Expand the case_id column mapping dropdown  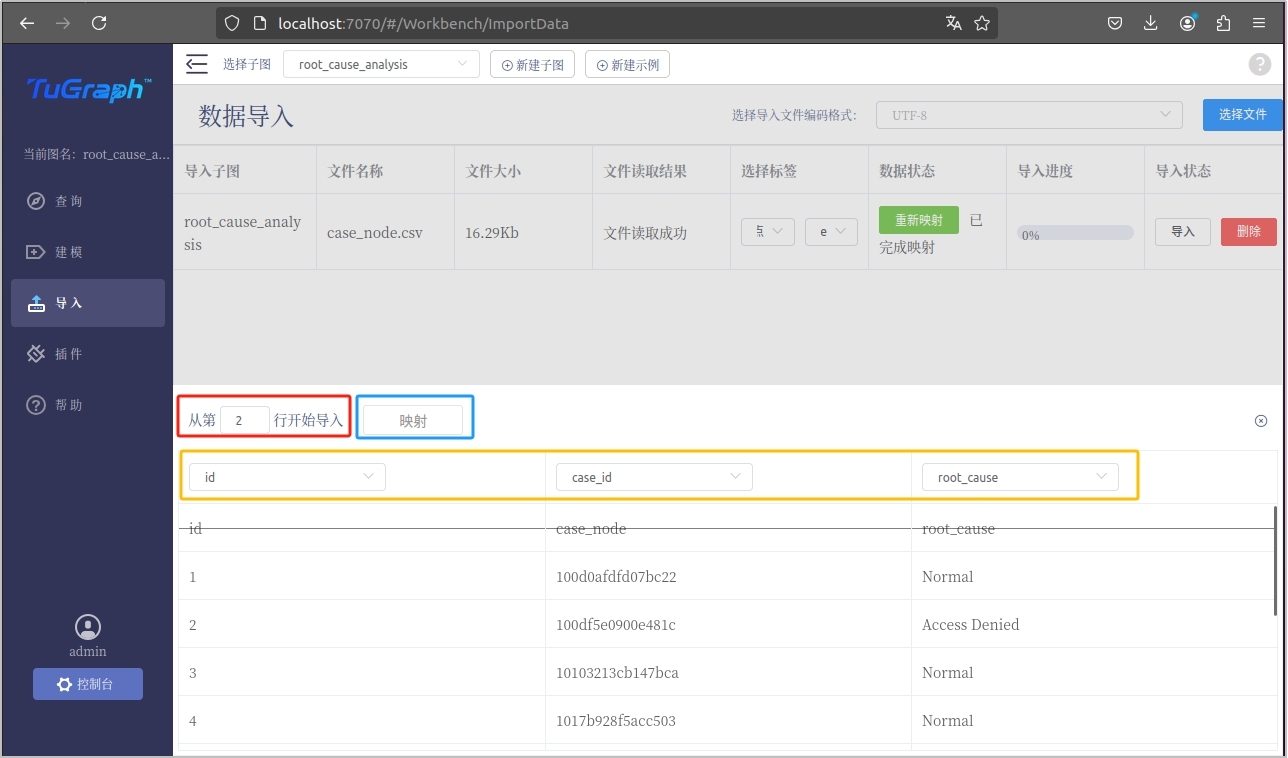[654, 477]
